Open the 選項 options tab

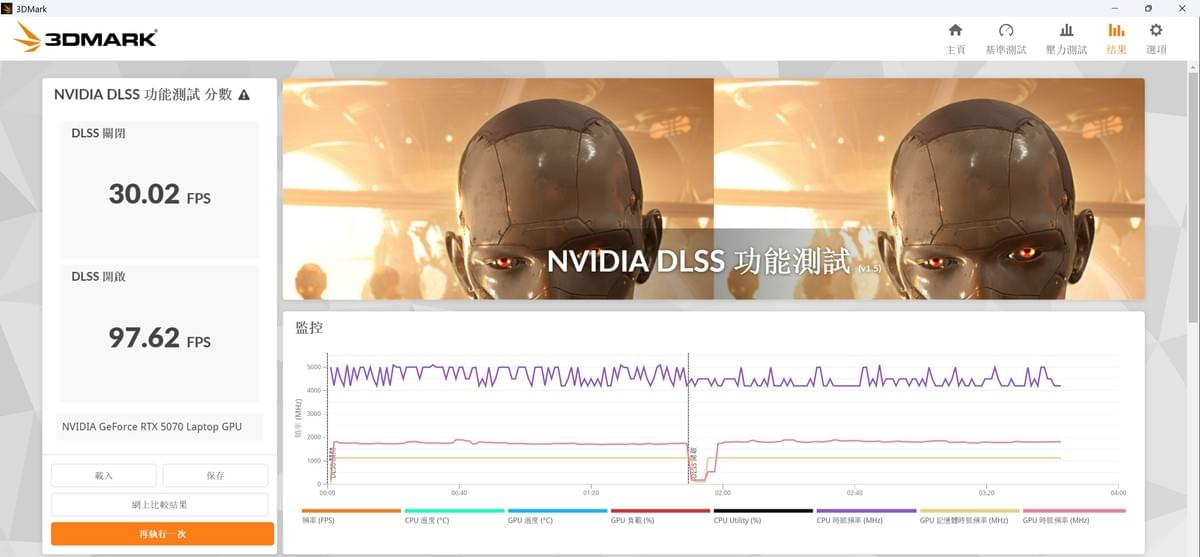[x=1156, y=39]
